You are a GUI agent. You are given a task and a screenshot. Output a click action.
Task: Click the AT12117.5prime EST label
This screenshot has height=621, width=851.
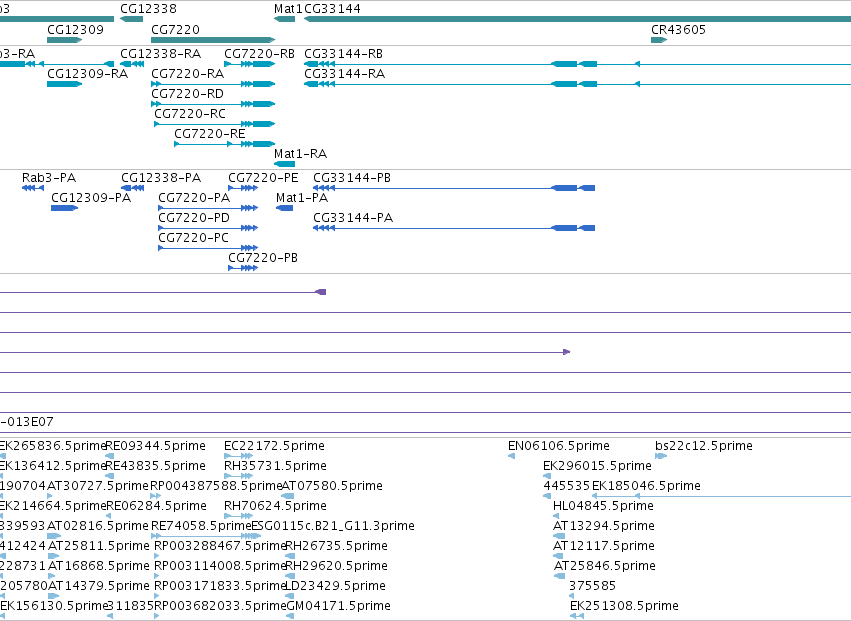pos(604,546)
